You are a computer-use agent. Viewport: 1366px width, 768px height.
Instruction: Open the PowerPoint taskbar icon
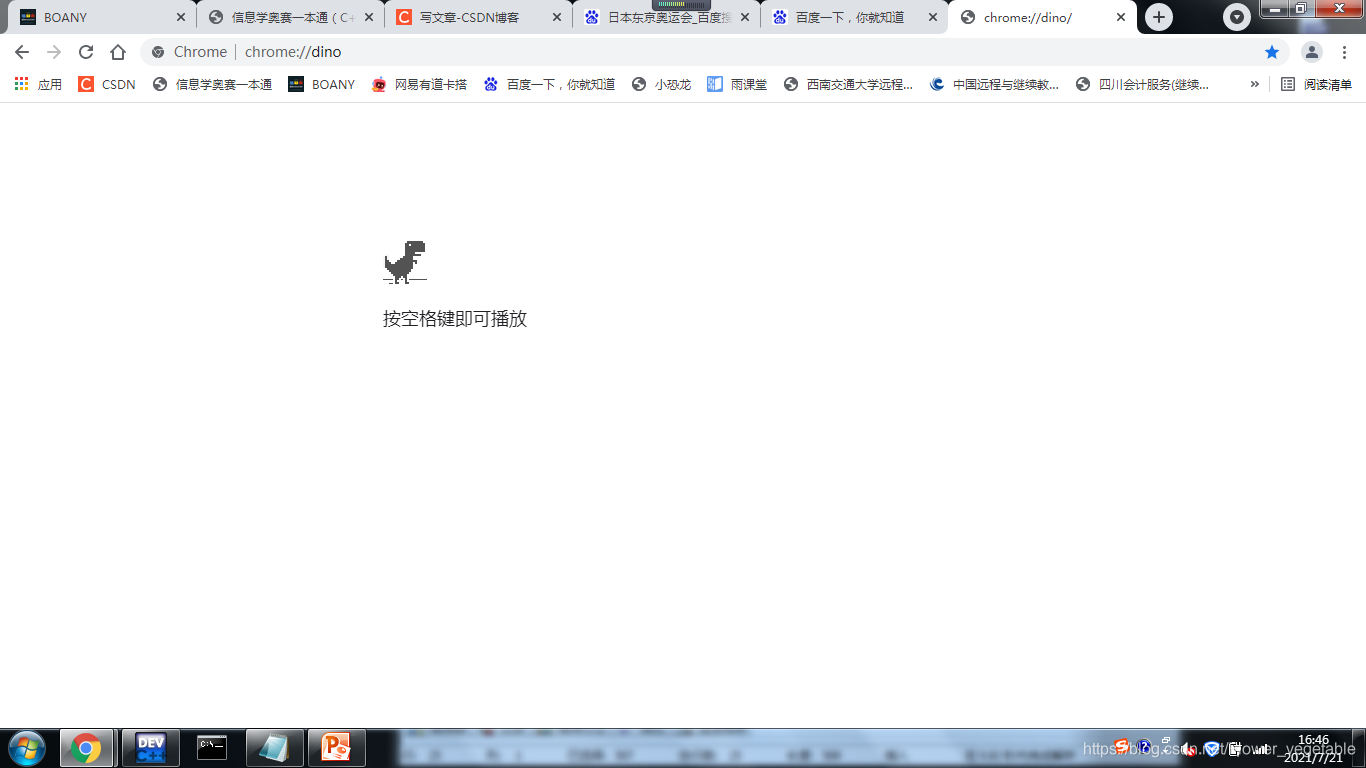coord(336,748)
